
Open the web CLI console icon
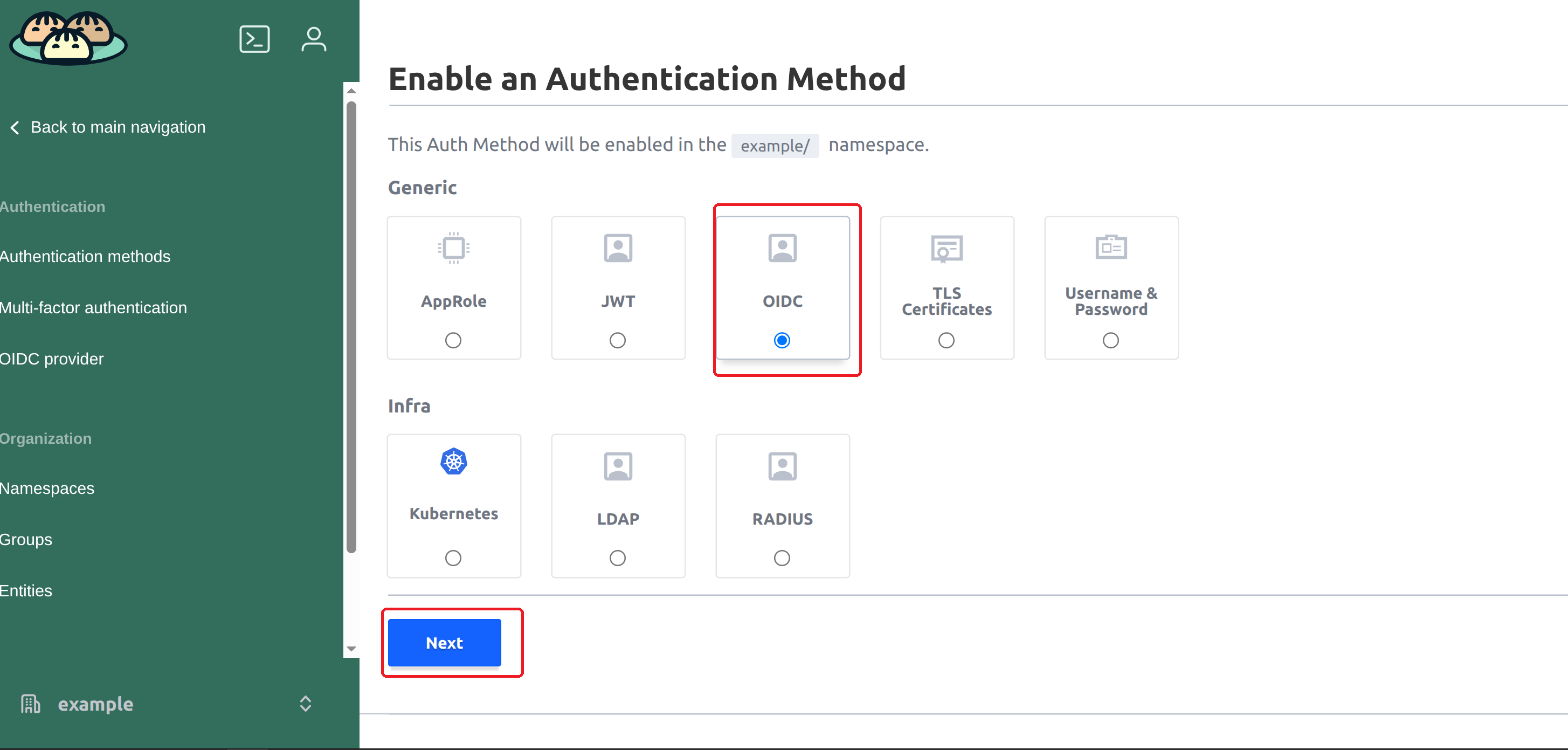pos(254,39)
